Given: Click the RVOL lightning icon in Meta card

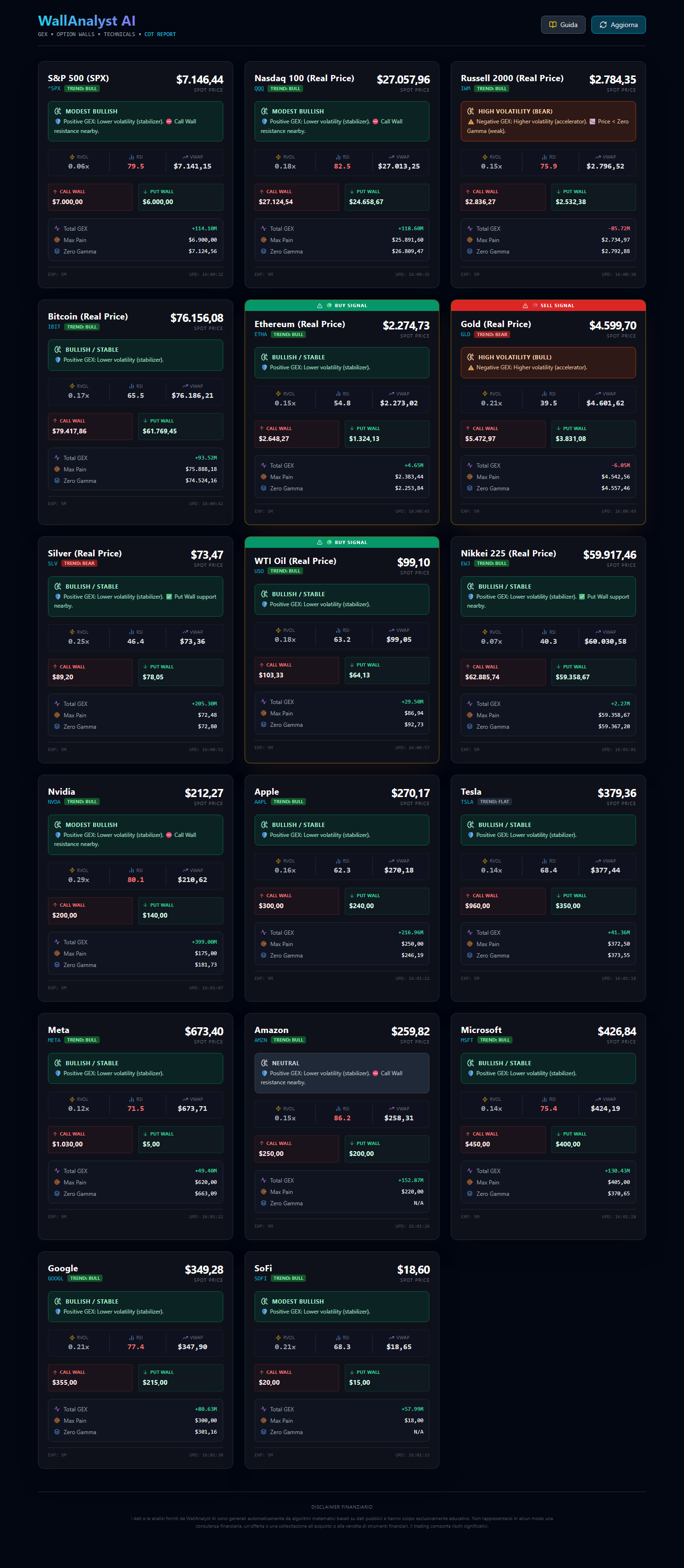Looking at the screenshot, I should point(72,1099).
